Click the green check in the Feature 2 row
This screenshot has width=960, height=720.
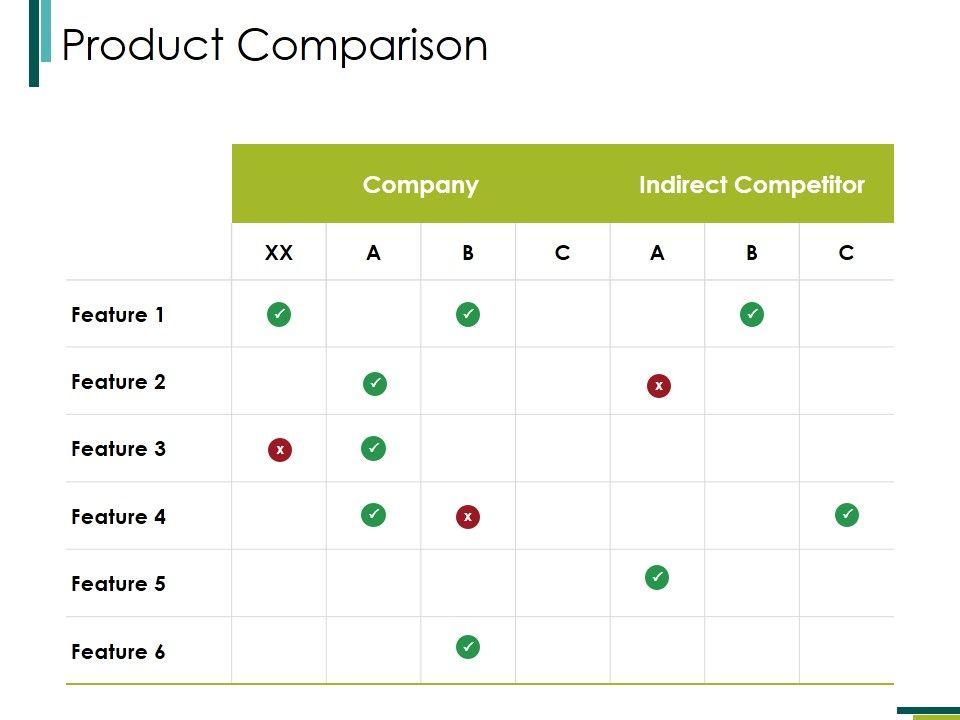[x=374, y=383]
